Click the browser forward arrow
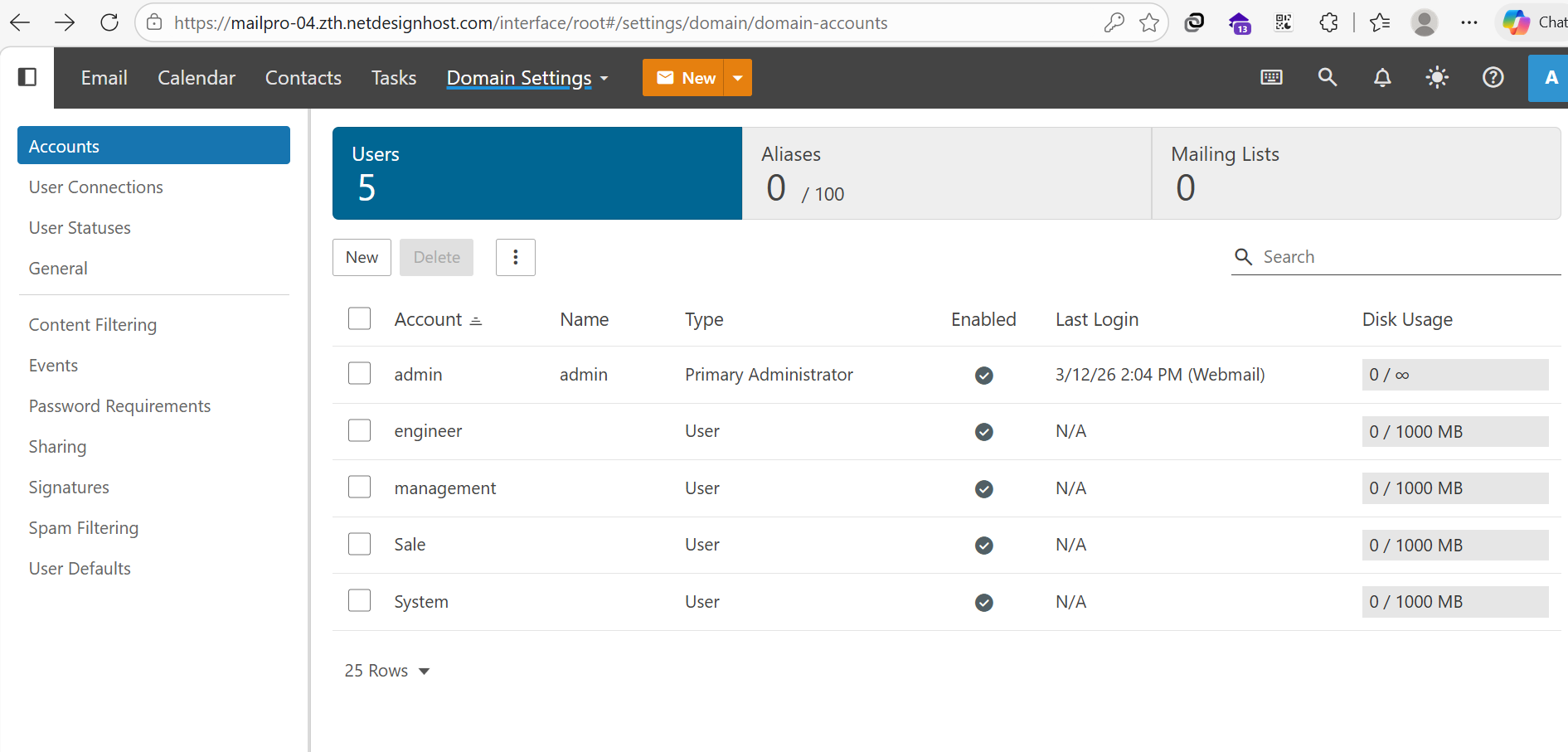The image size is (1568, 752). click(x=65, y=22)
